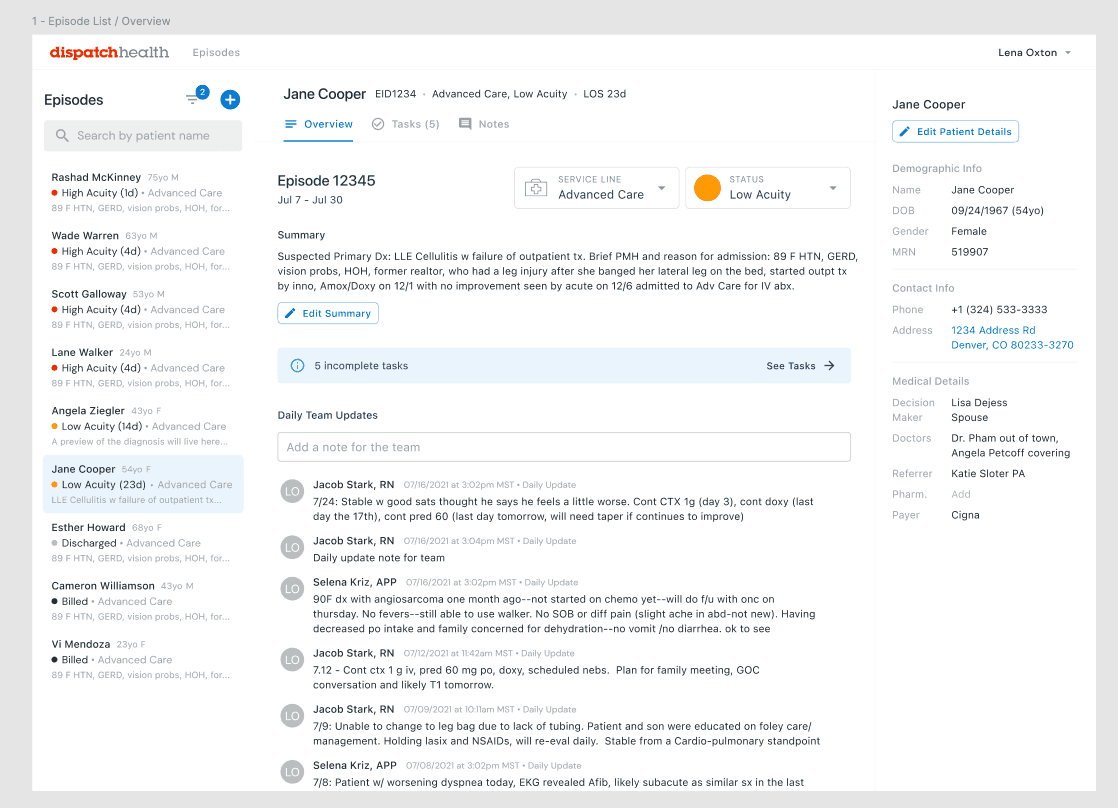Click the search magnifier icon
Viewport: 1118px width, 808px height.
62,135
